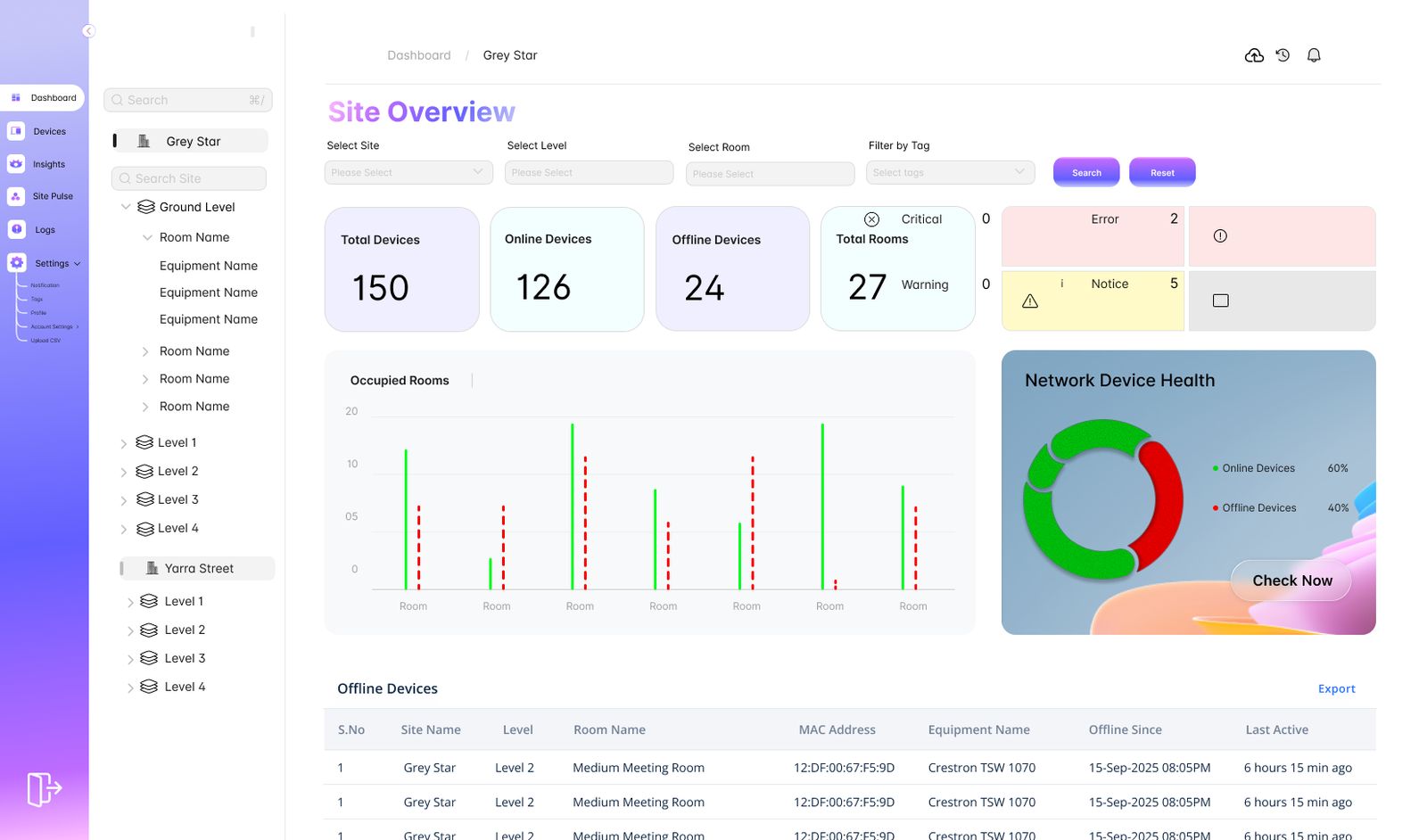Tick the square checkbox in the grey card
Image resolution: width=1427 pixels, height=840 pixels.
coord(1221,301)
